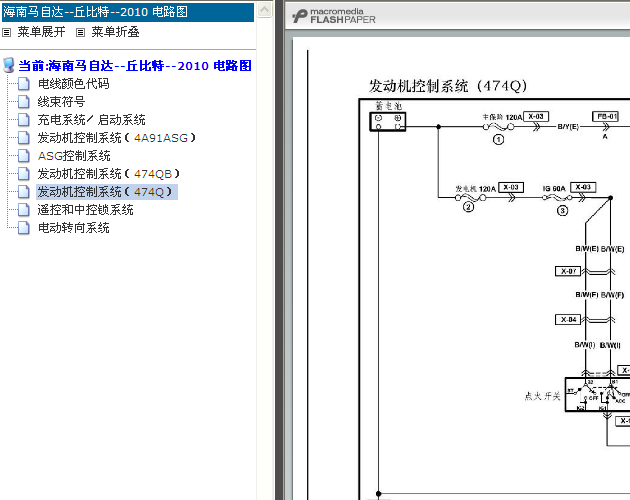Image resolution: width=630 pixels, height=500 pixels.
Task: Click page icon beside 电动转向系统
Action: click(x=24, y=228)
